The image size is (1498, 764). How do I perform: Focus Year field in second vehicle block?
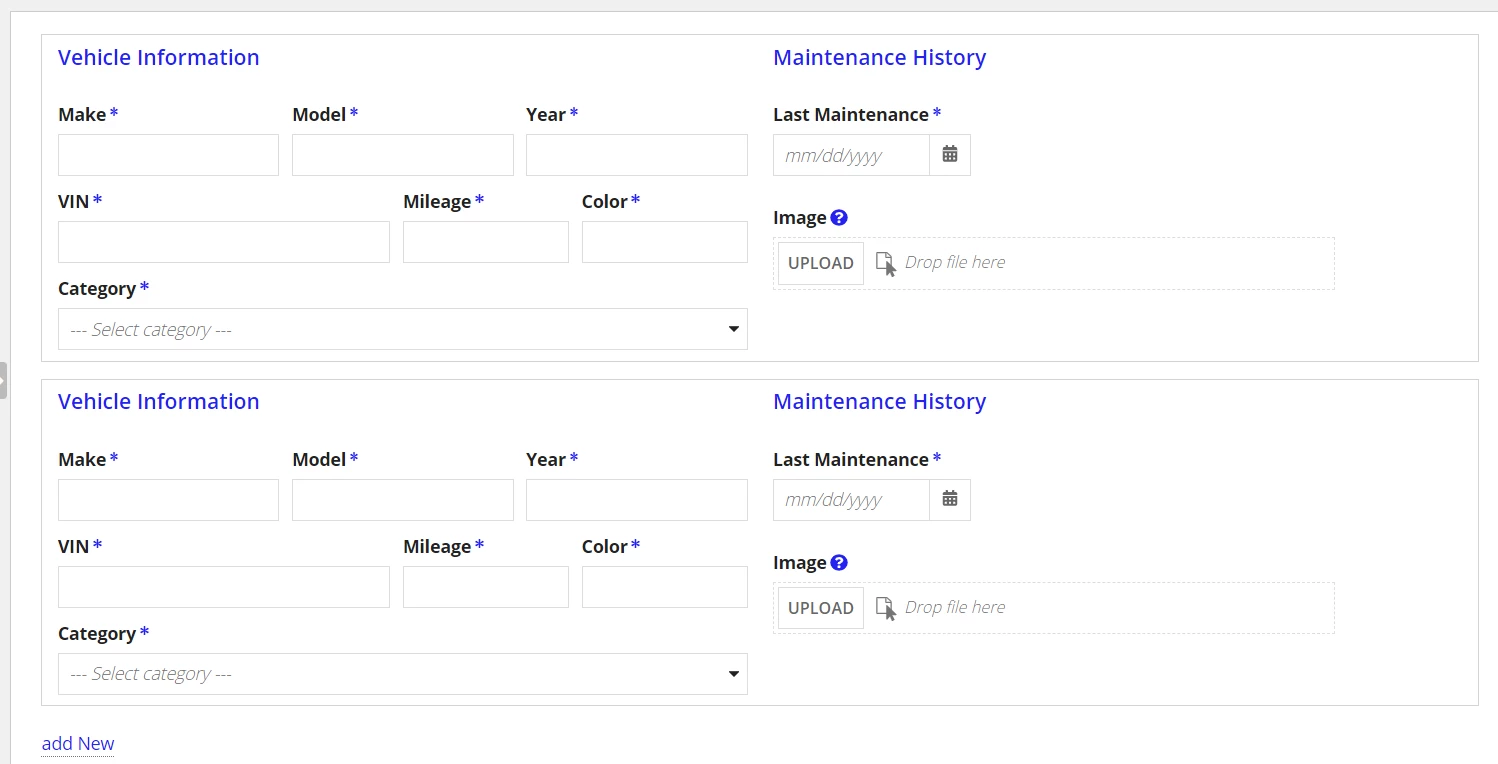click(637, 500)
